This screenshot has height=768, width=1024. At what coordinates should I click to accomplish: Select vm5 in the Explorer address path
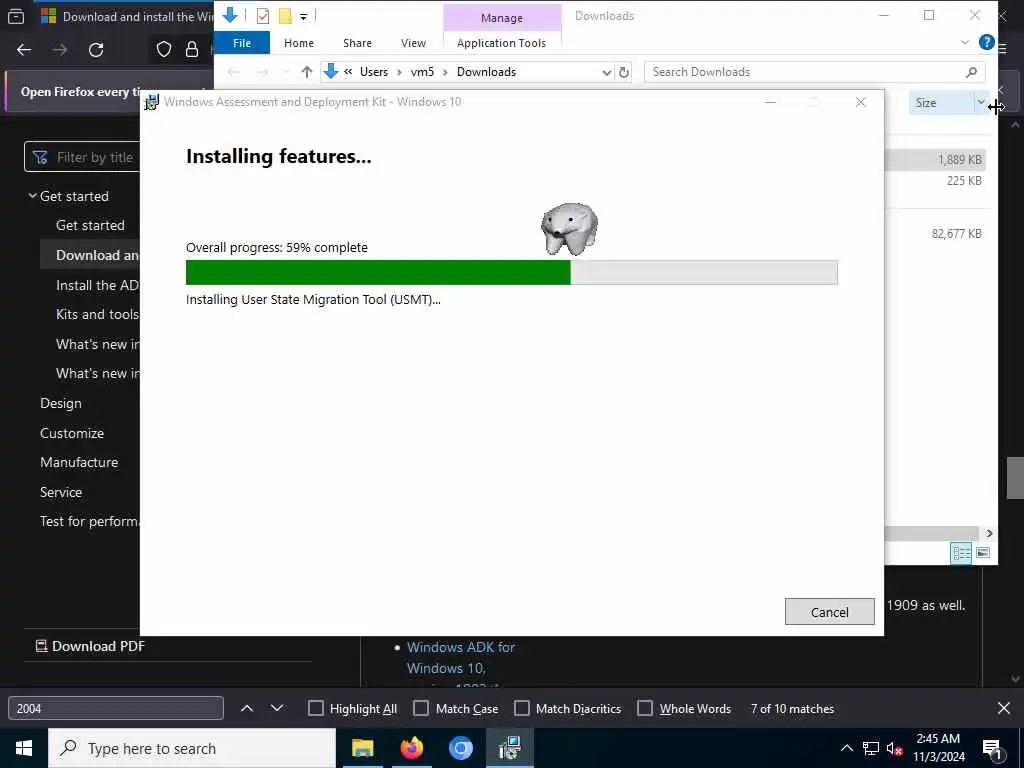[x=422, y=72]
